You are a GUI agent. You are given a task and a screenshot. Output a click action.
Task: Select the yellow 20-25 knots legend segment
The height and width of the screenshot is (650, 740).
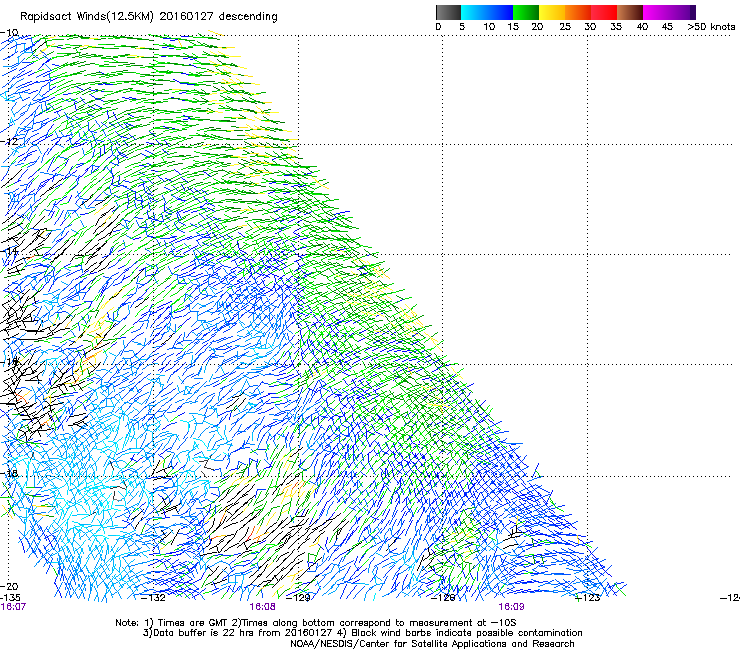[x=552, y=12]
